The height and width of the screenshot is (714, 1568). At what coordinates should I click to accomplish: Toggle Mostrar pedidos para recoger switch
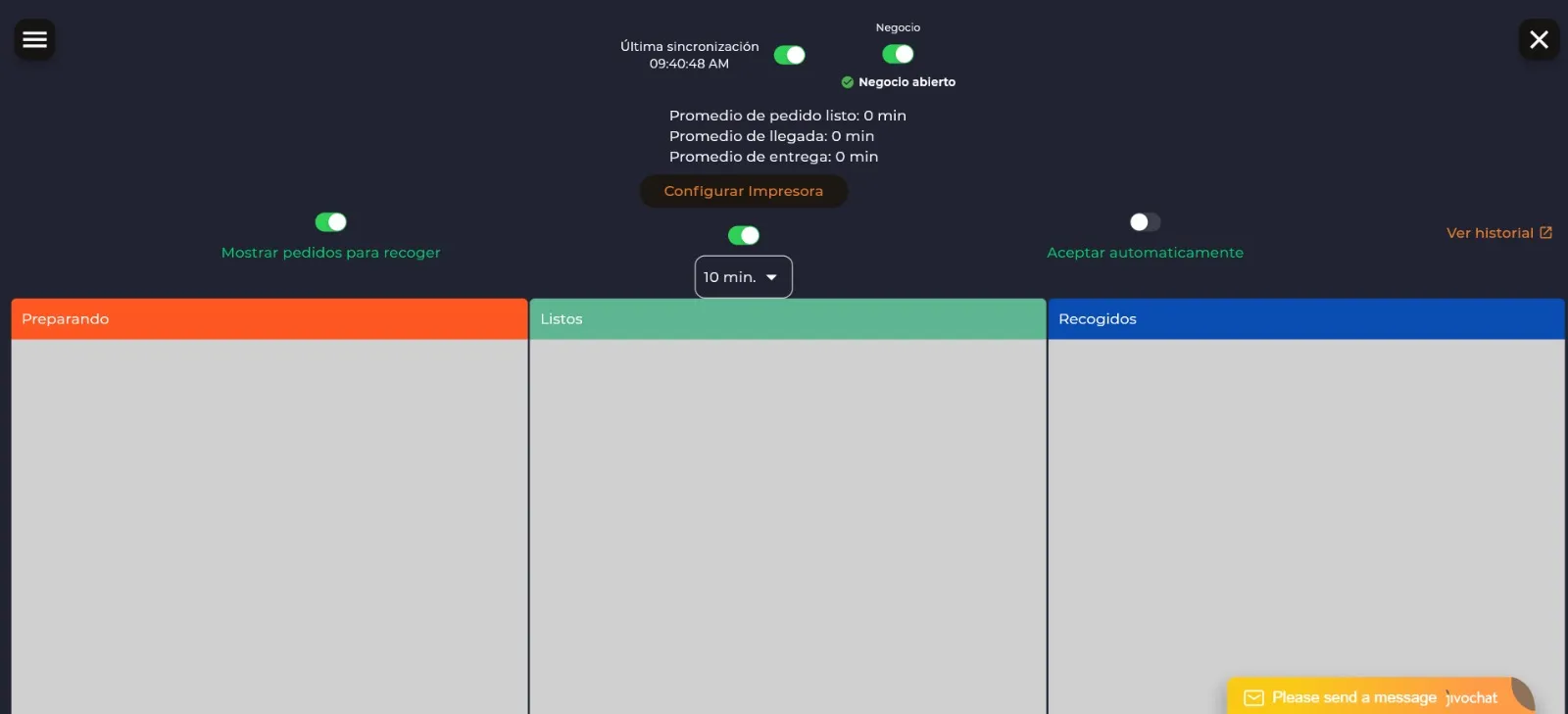[x=330, y=222]
